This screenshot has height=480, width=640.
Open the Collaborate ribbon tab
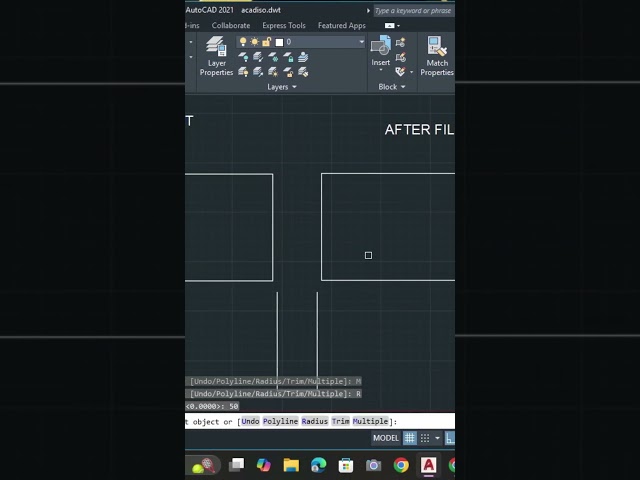coord(231,25)
